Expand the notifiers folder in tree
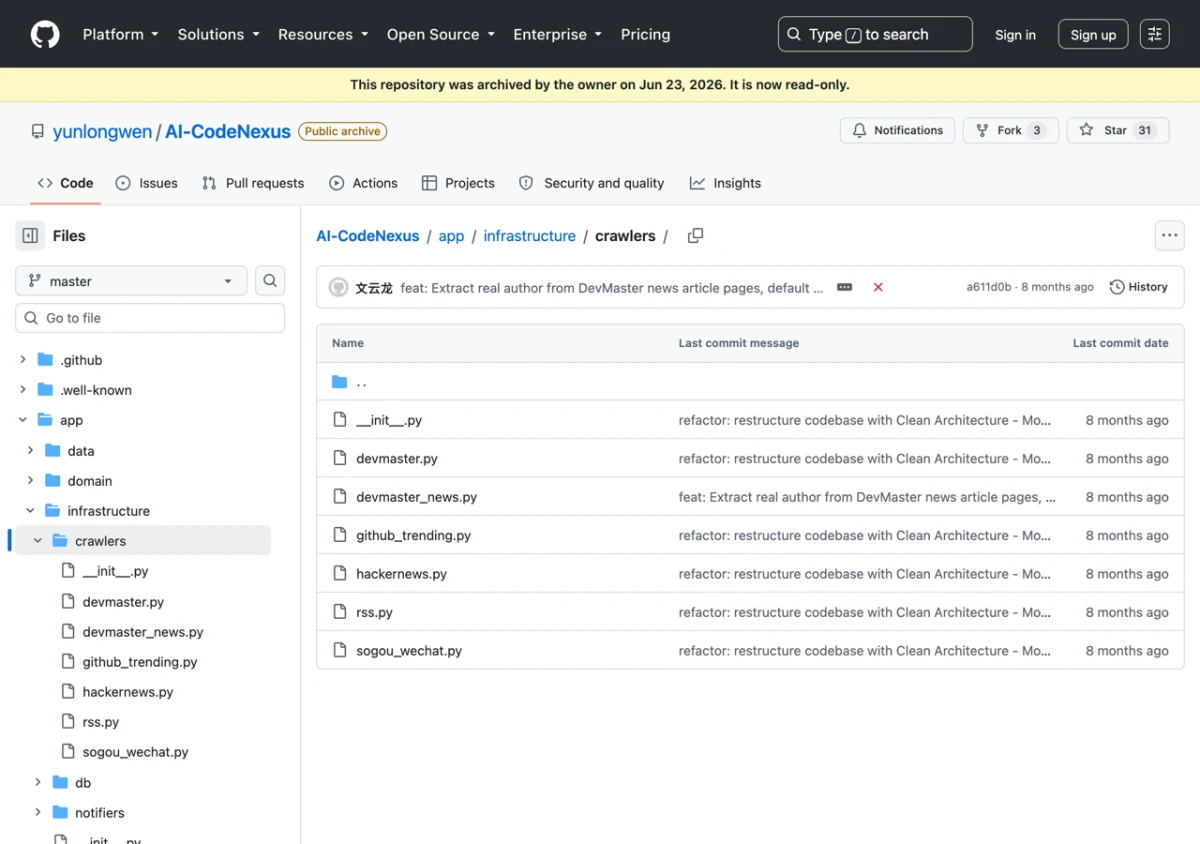1200x844 pixels. coord(38,813)
